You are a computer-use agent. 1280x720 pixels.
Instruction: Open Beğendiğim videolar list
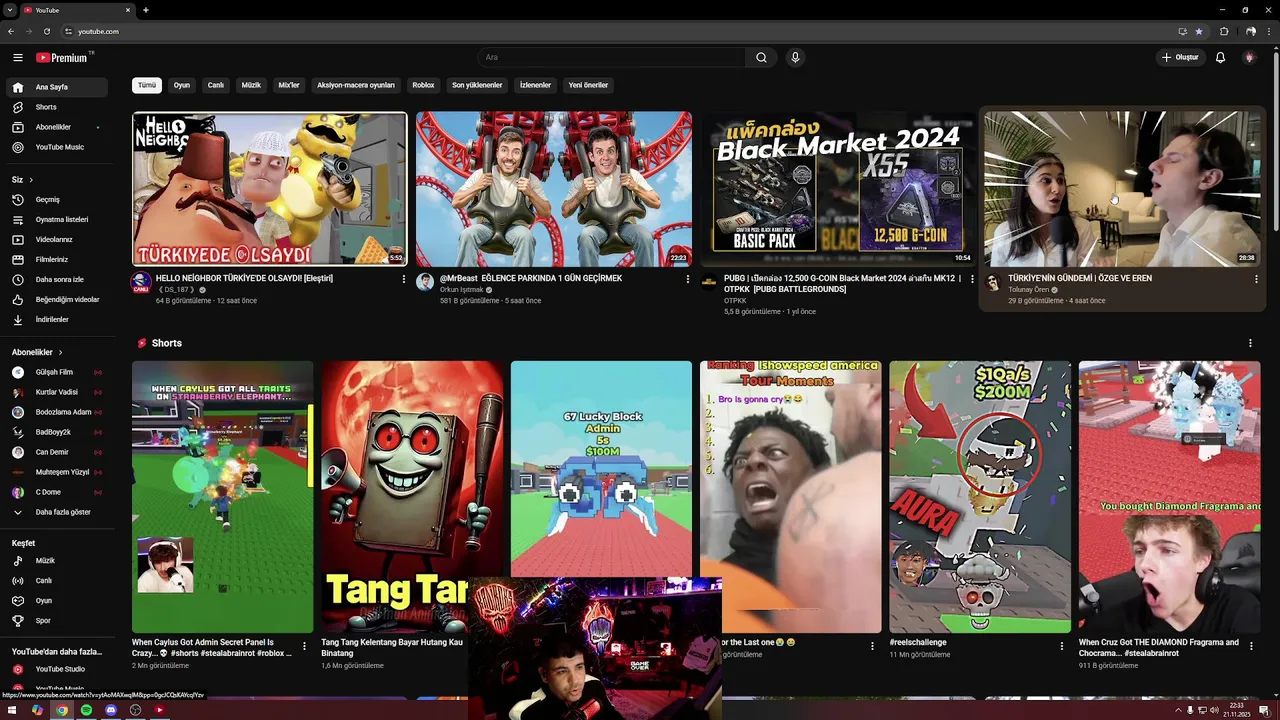(56, 300)
